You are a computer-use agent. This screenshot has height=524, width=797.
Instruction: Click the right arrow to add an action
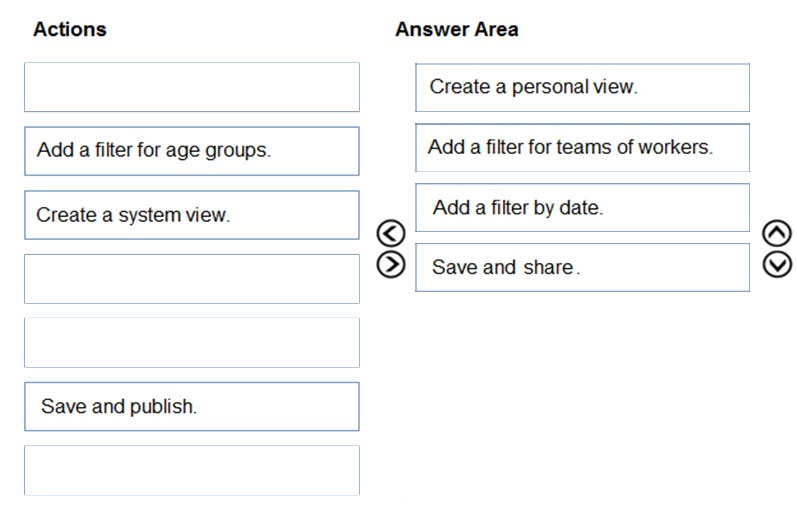pos(390,265)
